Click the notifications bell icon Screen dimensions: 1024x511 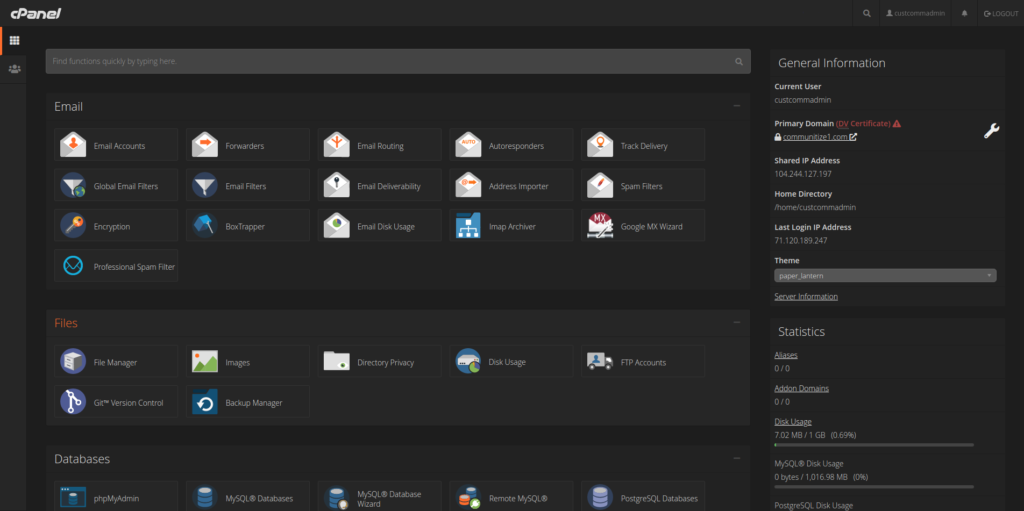pos(964,13)
